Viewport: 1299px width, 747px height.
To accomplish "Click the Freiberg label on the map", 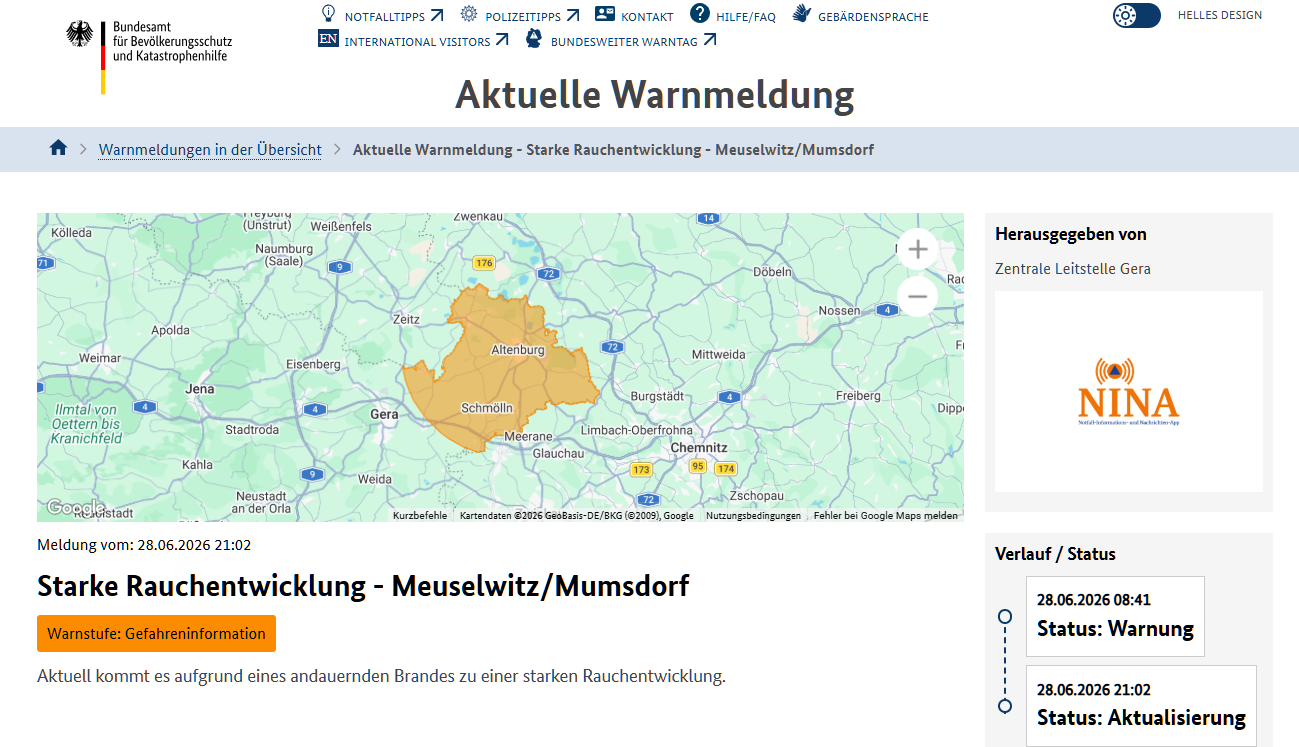I will pos(858,396).
